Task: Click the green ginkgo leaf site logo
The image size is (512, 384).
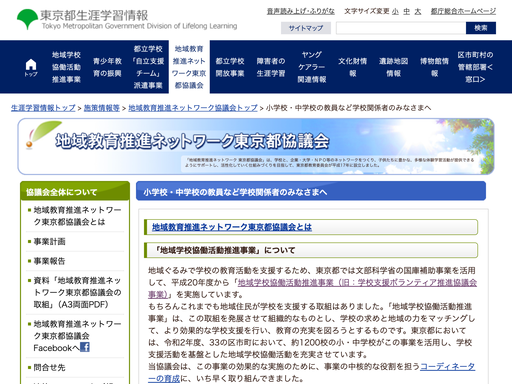Action: [x=27, y=19]
